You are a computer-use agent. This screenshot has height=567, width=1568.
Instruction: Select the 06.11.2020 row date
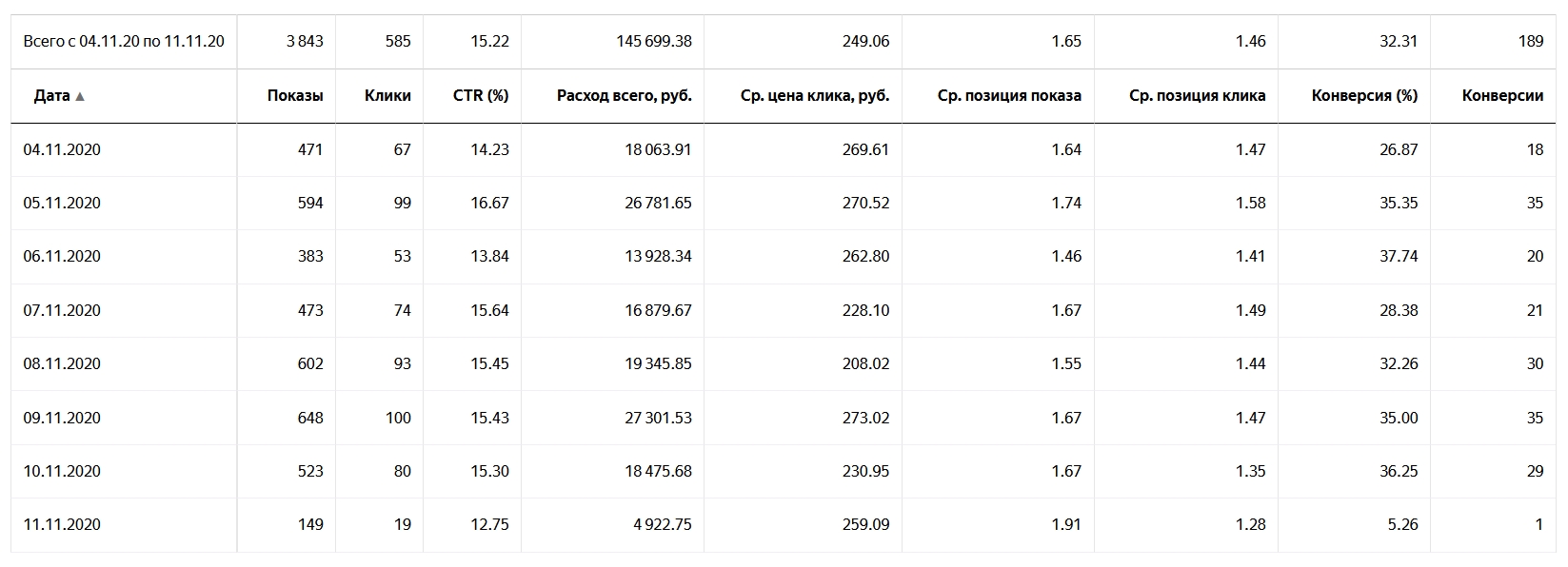[x=62, y=256]
